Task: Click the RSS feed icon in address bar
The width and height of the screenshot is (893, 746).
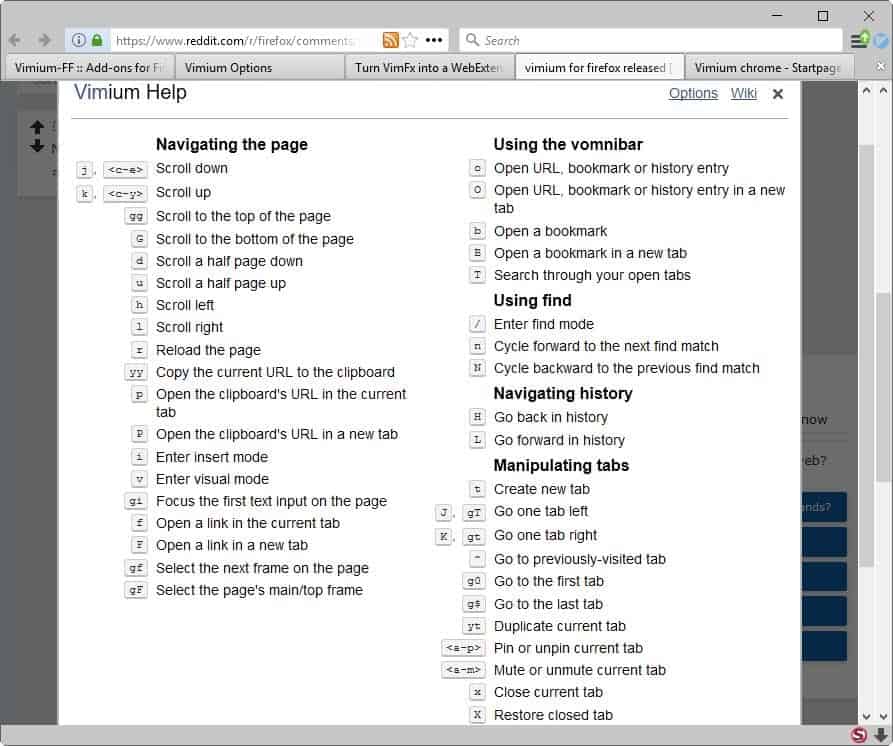Action: (391, 40)
